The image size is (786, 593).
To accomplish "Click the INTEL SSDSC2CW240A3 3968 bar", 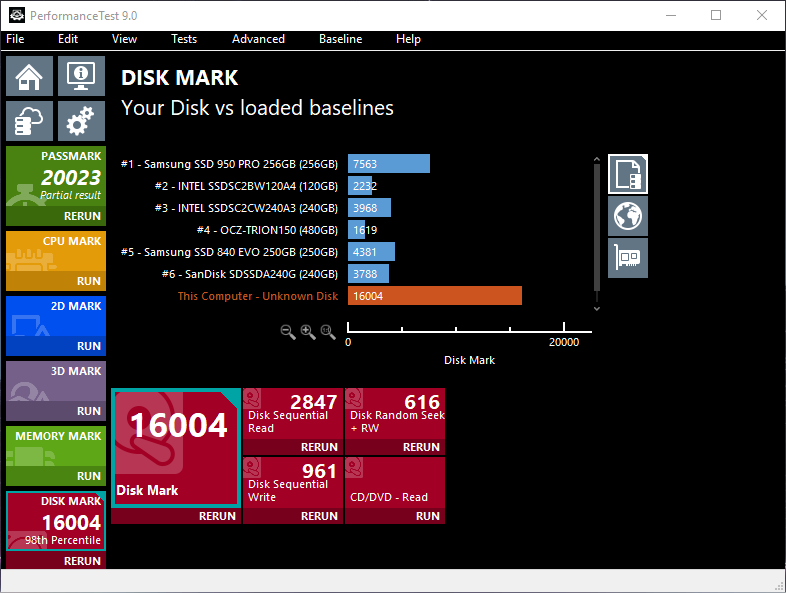I will coord(369,208).
